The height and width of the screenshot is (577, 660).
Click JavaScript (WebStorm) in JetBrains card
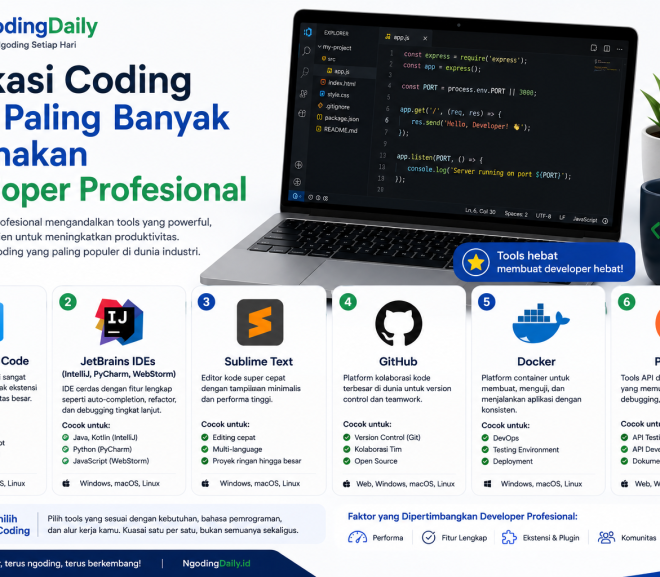click(x=111, y=461)
